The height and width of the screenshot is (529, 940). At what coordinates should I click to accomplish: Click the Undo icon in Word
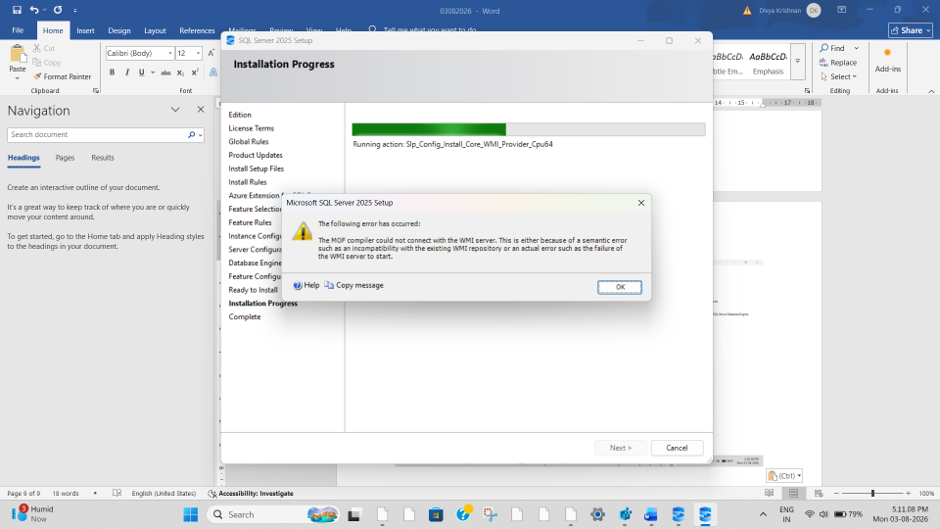click(34, 10)
